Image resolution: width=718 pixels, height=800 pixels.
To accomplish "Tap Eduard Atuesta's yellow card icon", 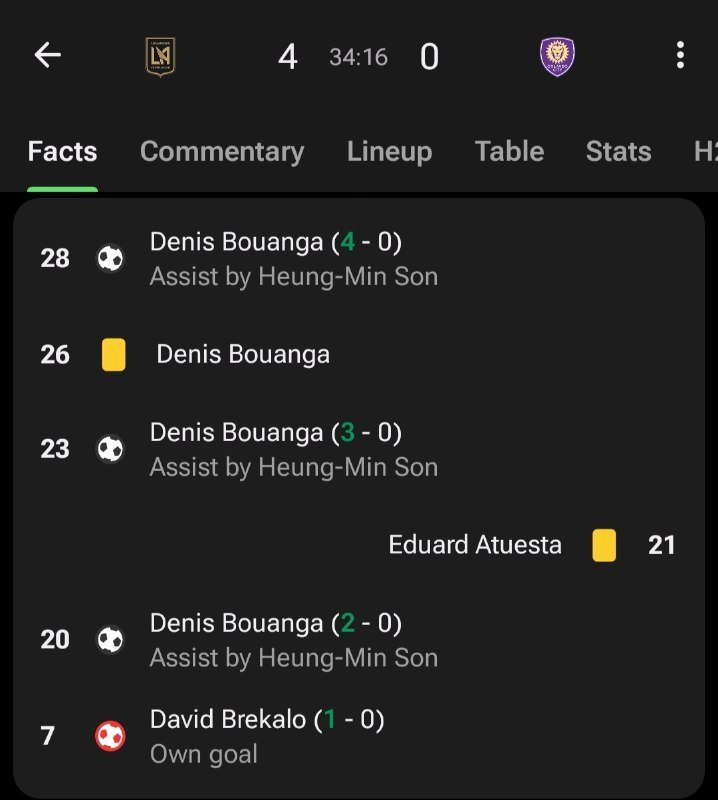I will pos(604,546).
